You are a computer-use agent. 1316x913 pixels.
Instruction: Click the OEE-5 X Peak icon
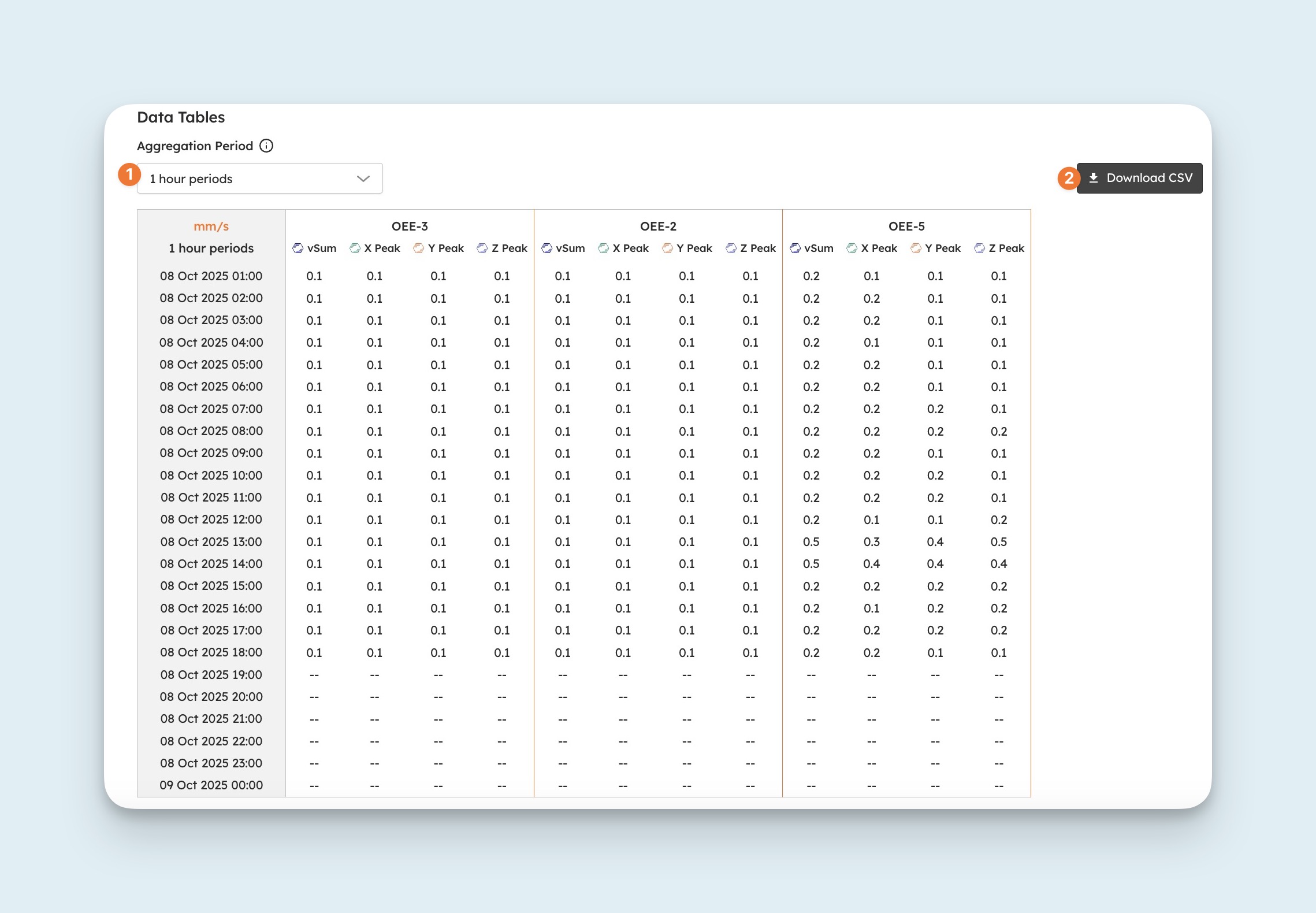[852, 248]
